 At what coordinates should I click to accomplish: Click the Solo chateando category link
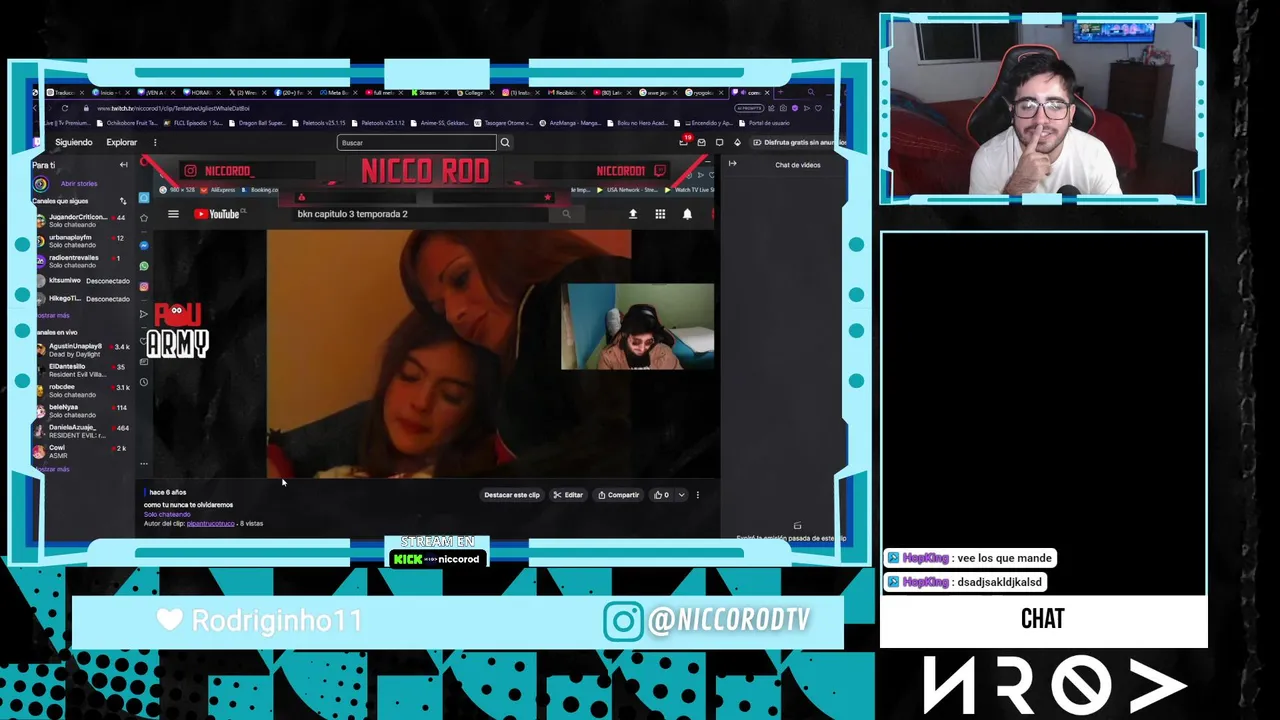pyautogui.click(x=167, y=514)
